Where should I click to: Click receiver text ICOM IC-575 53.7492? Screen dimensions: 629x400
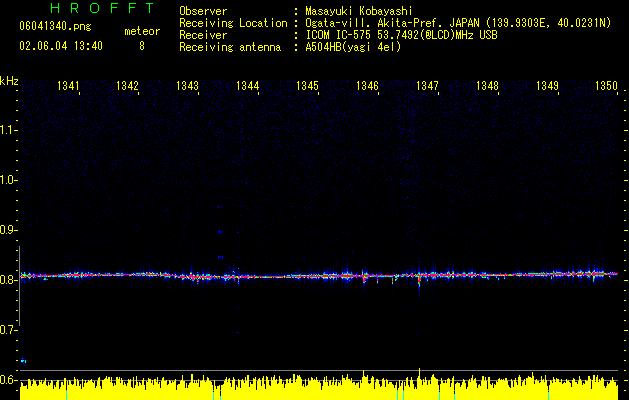tap(401, 35)
